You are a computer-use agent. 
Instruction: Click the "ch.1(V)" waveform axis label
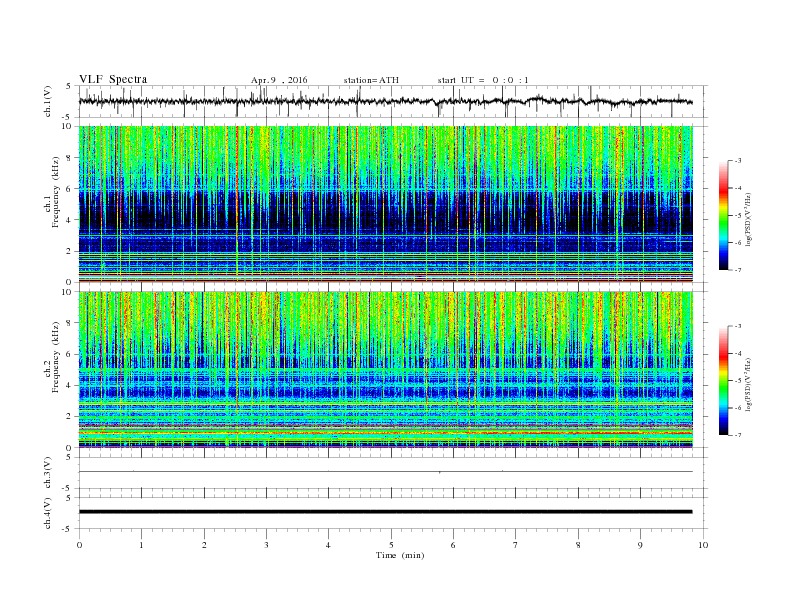pyautogui.click(x=47, y=101)
